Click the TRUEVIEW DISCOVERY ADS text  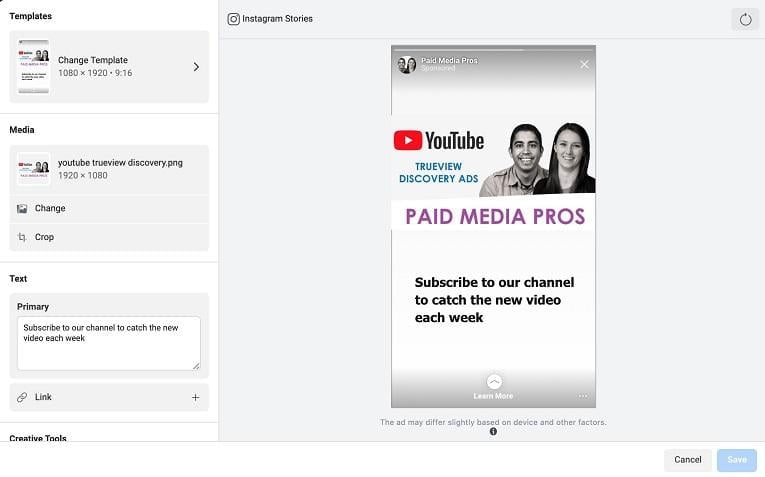point(438,173)
